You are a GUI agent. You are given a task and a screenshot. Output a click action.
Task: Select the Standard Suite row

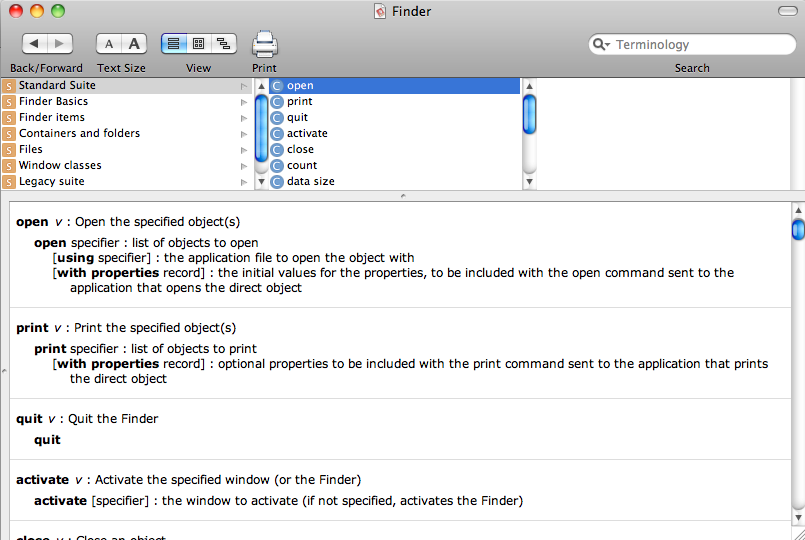pyautogui.click(x=127, y=86)
